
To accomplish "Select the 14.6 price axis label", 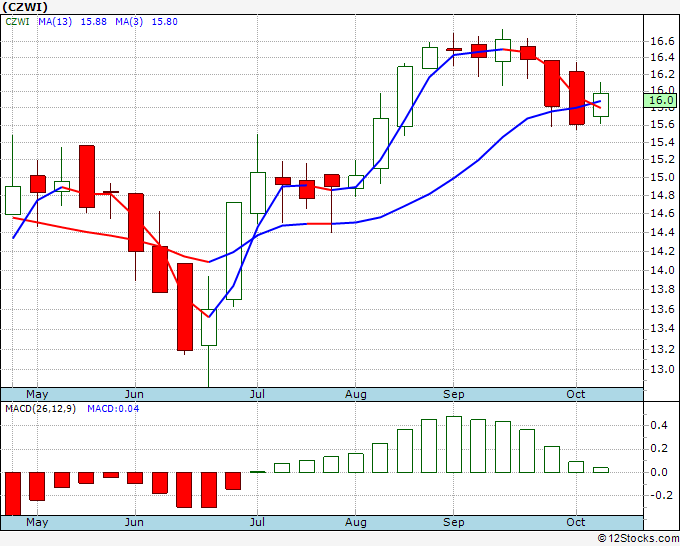I will (662, 213).
